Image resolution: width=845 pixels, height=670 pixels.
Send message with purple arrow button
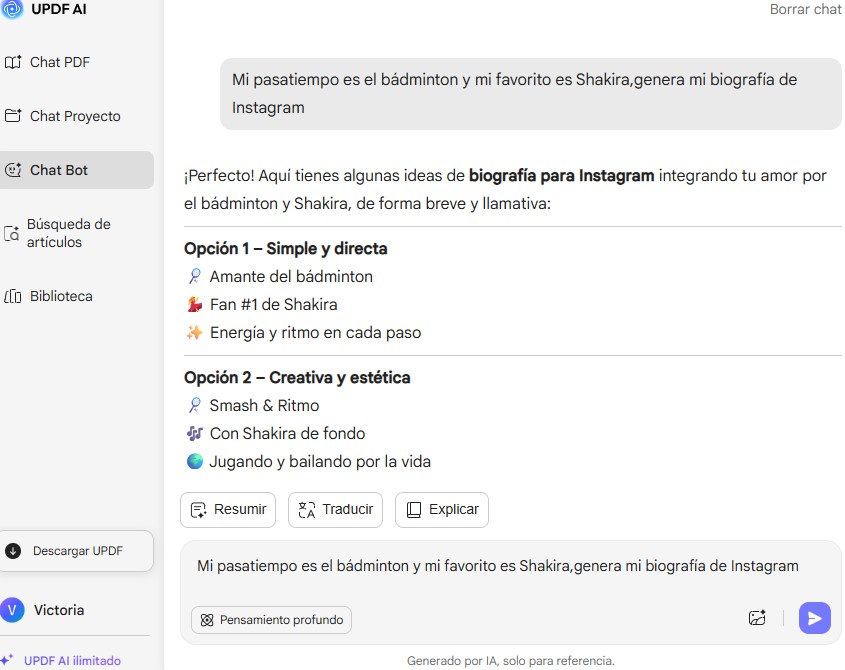pos(815,618)
